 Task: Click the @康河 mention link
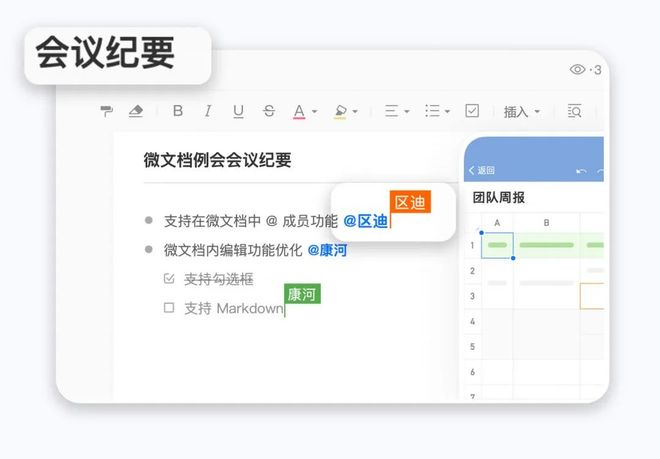pos(327,250)
